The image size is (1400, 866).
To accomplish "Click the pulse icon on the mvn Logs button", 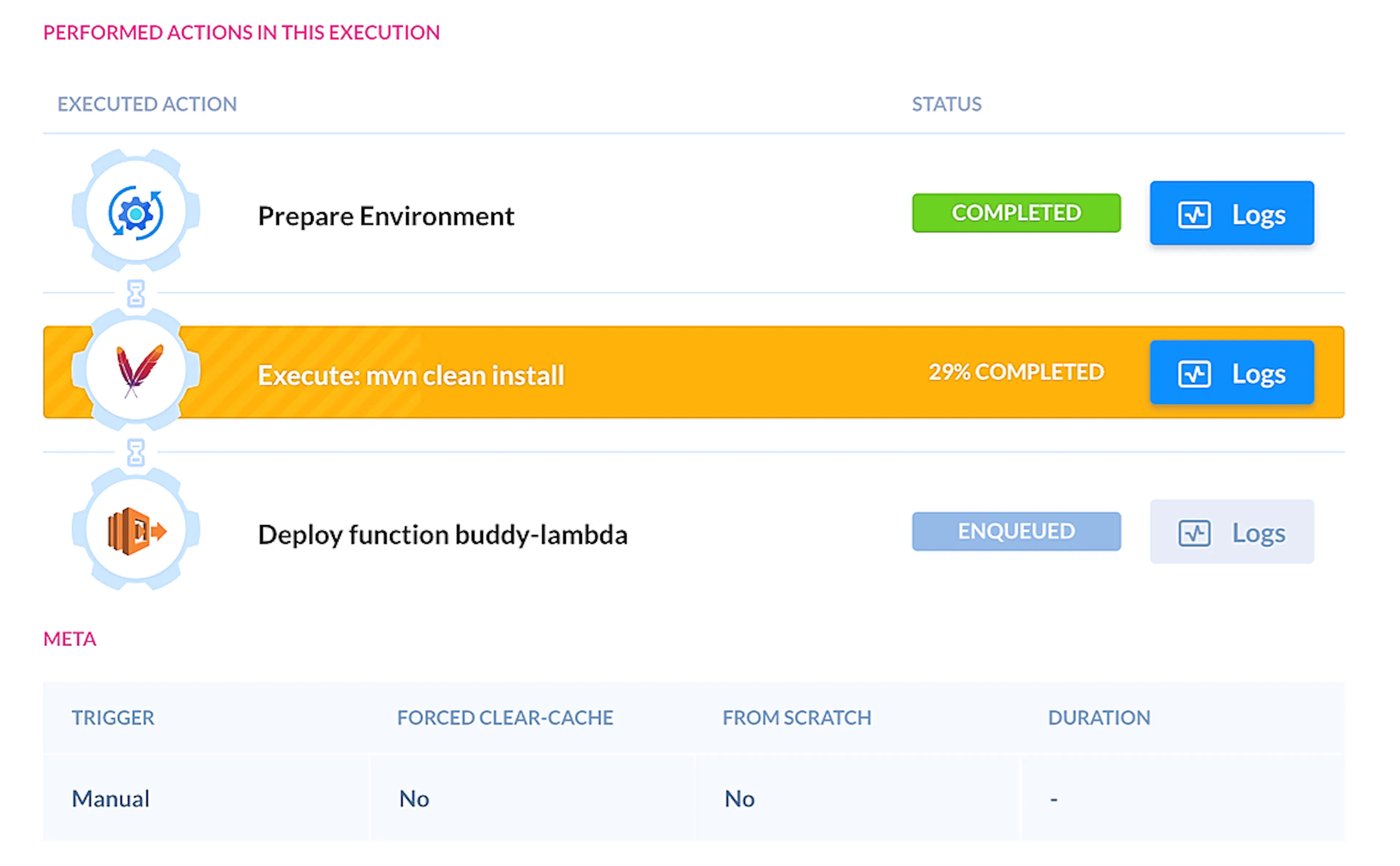I will click(1194, 374).
